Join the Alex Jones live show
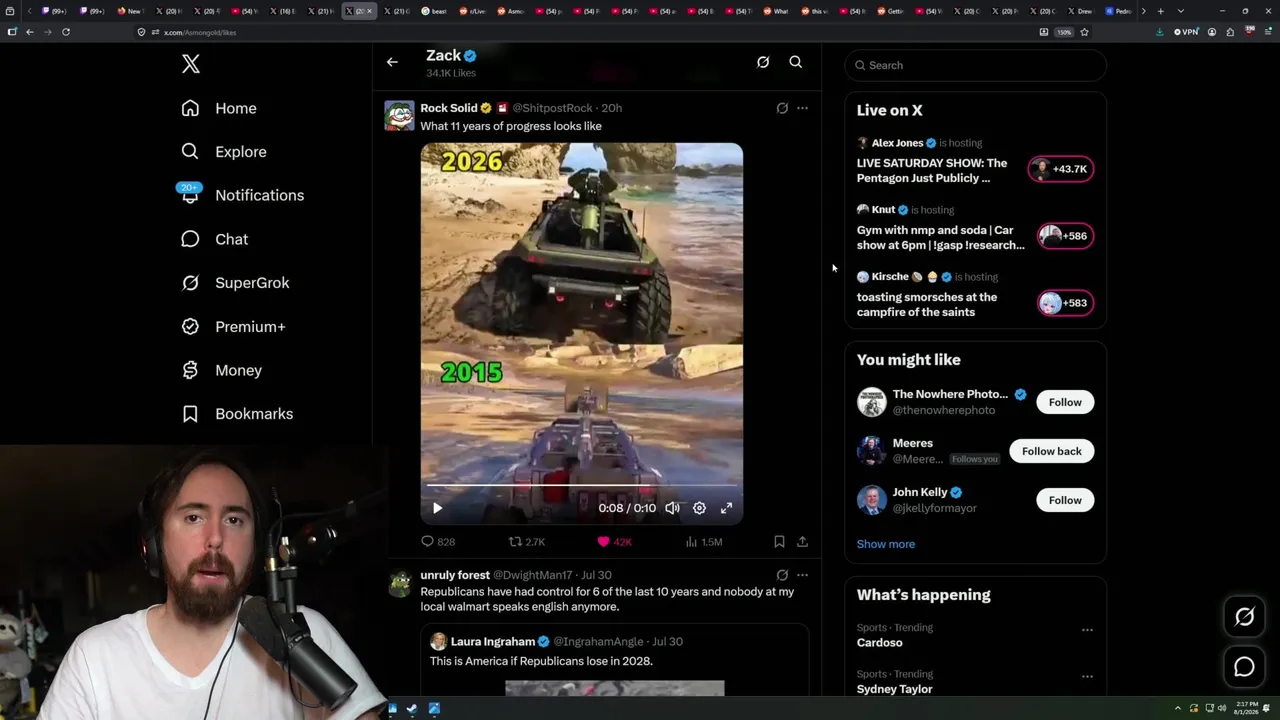 [x=932, y=170]
